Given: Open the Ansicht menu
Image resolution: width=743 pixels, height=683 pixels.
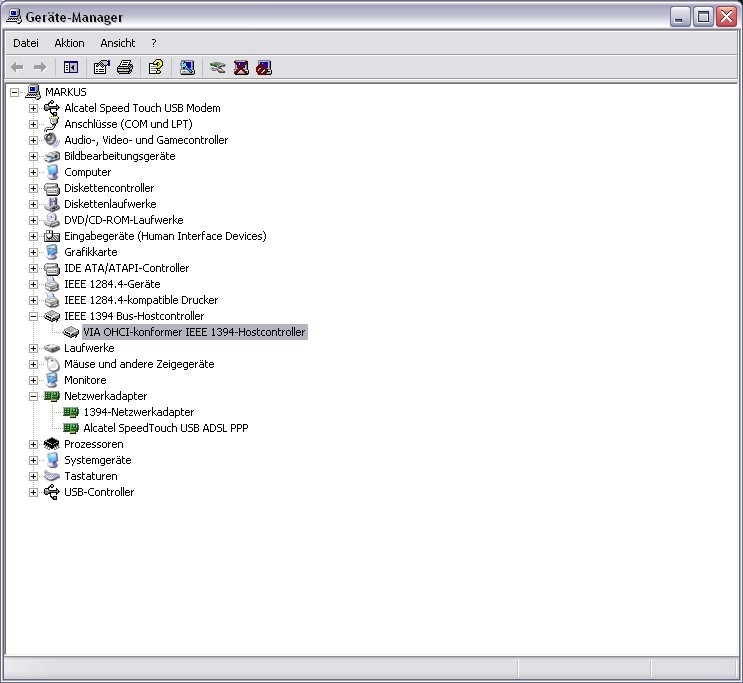Looking at the screenshot, I should click(x=118, y=43).
